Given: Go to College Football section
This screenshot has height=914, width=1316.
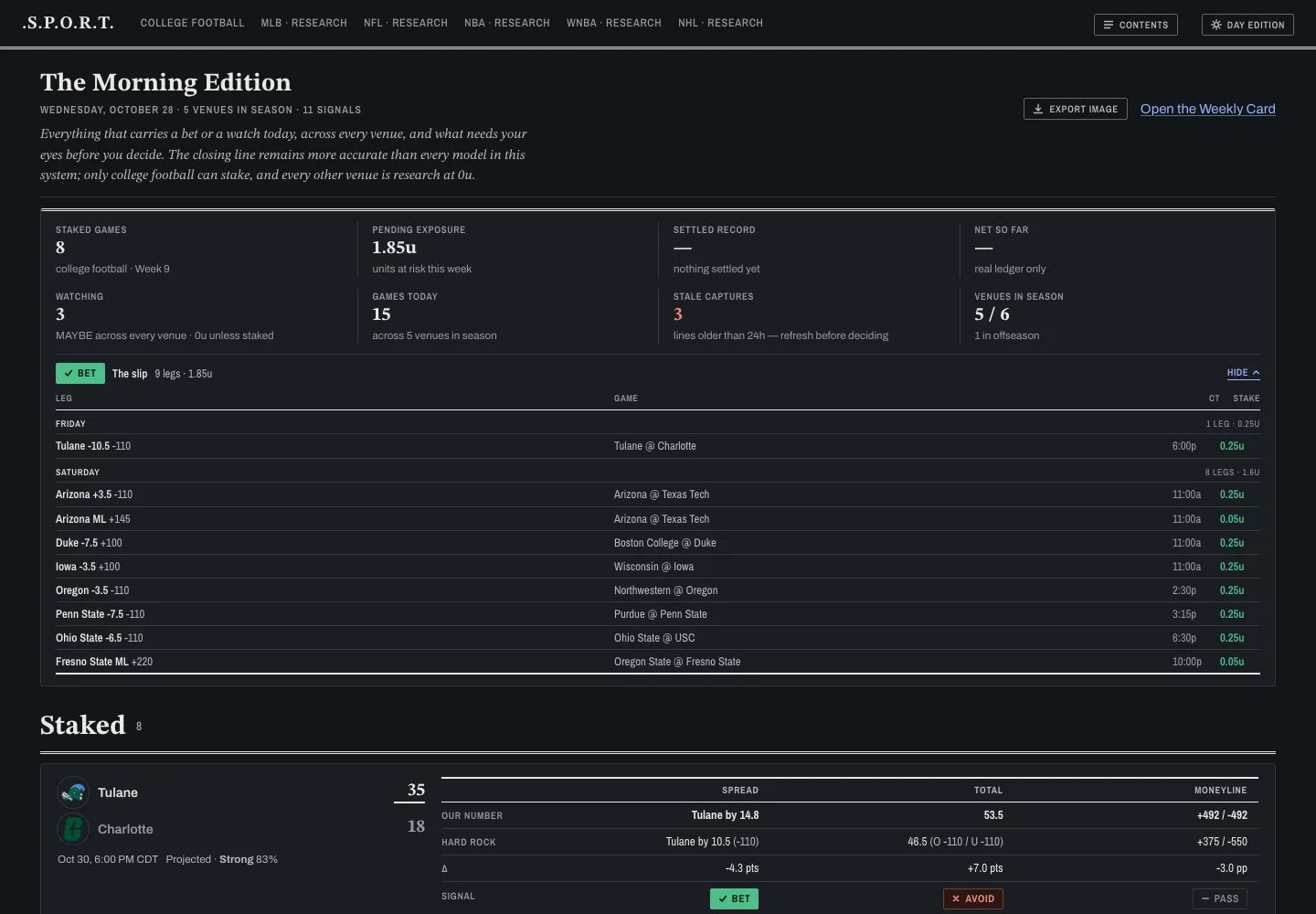Looking at the screenshot, I should click(x=193, y=23).
